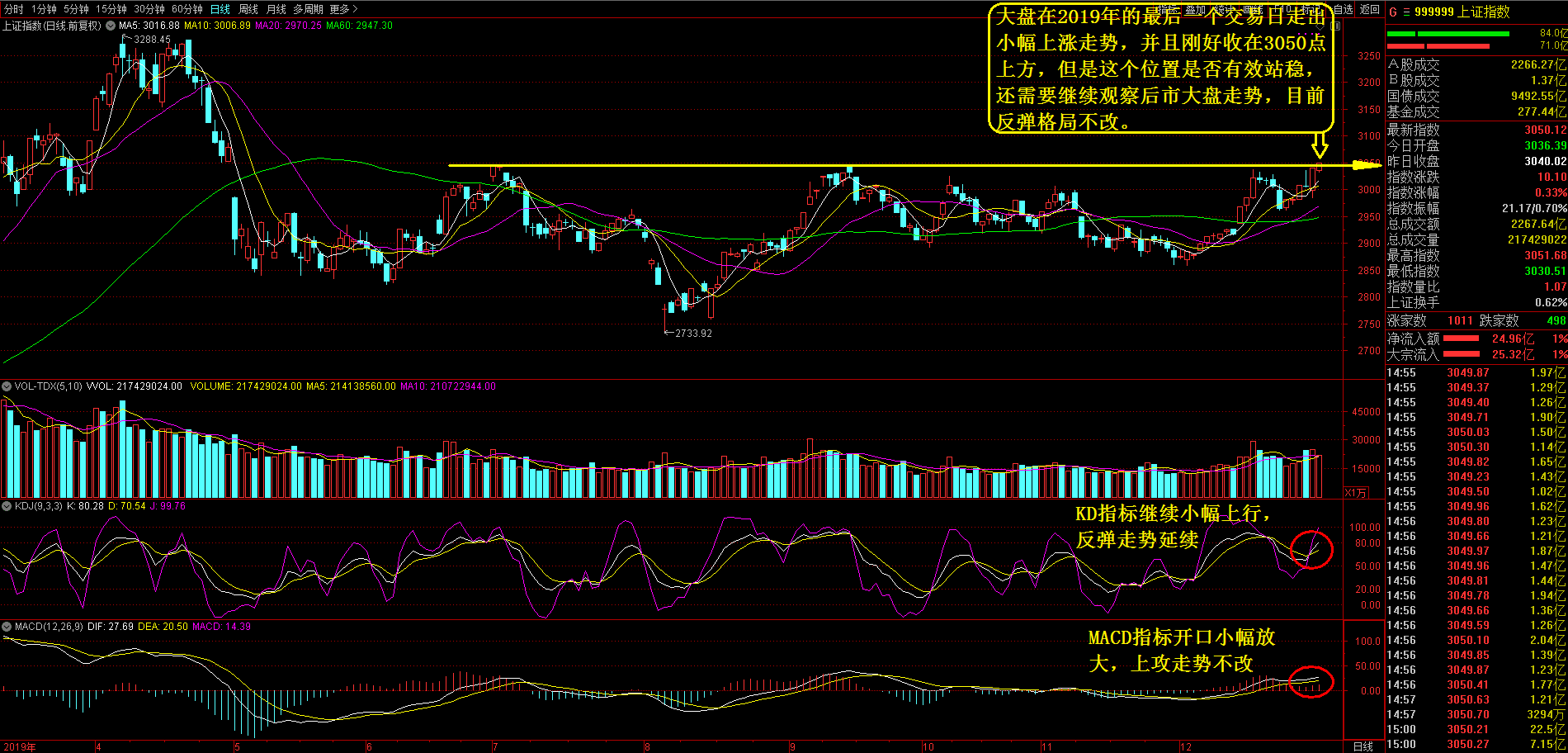Select the 30分钟 period tab

point(149,9)
